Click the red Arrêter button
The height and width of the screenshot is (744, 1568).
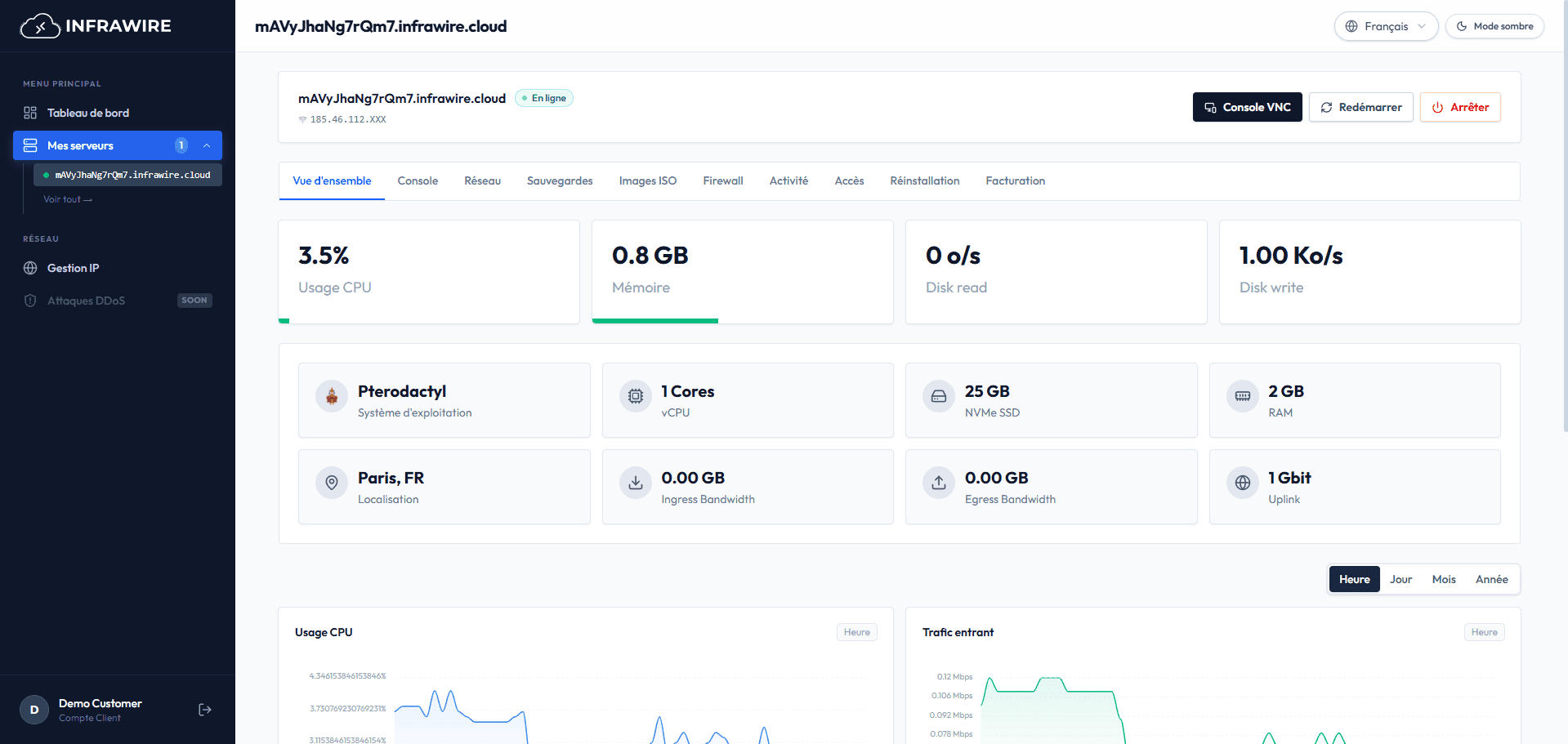click(x=1460, y=107)
